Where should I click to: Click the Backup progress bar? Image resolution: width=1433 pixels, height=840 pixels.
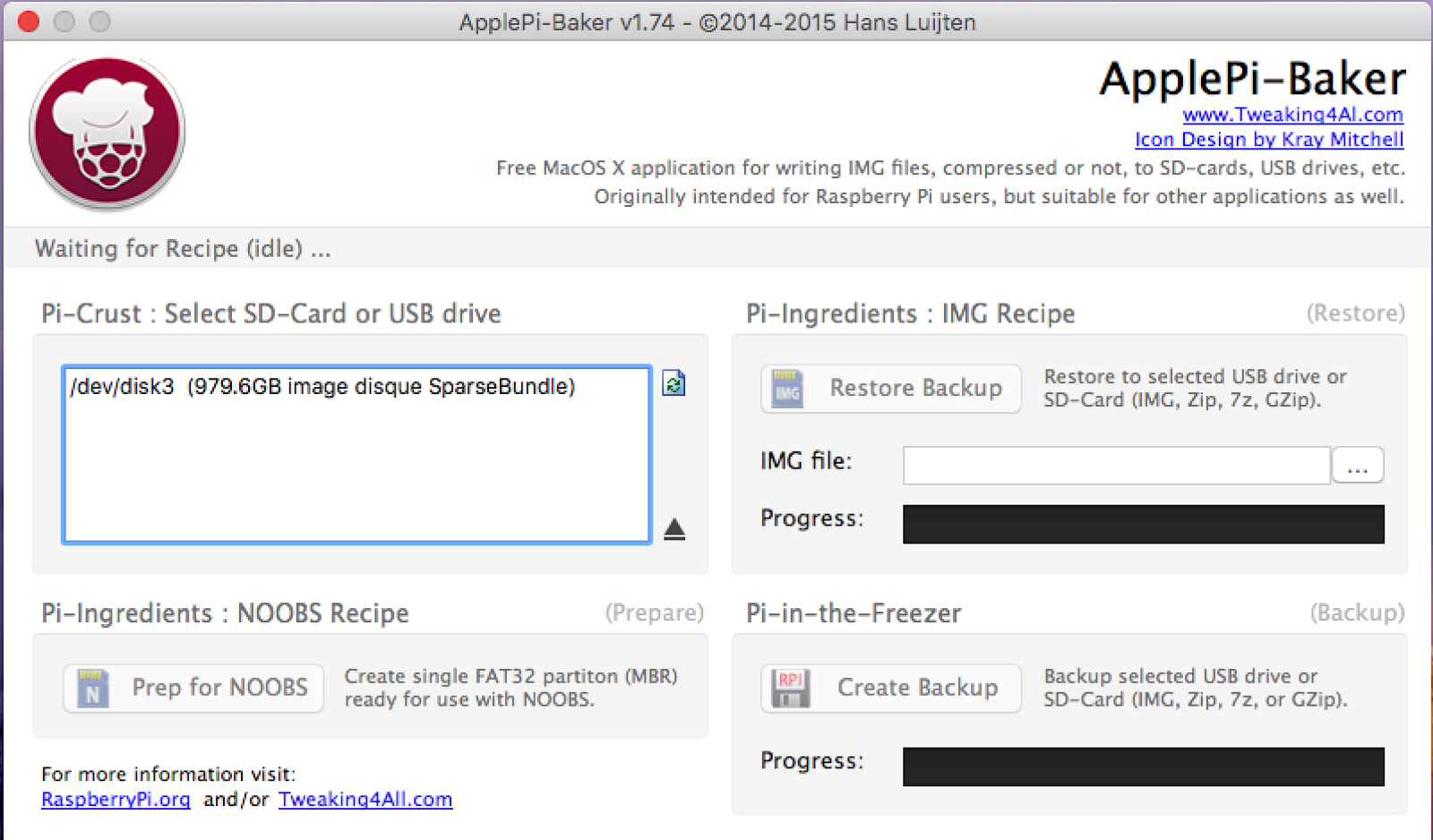[x=1143, y=767]
